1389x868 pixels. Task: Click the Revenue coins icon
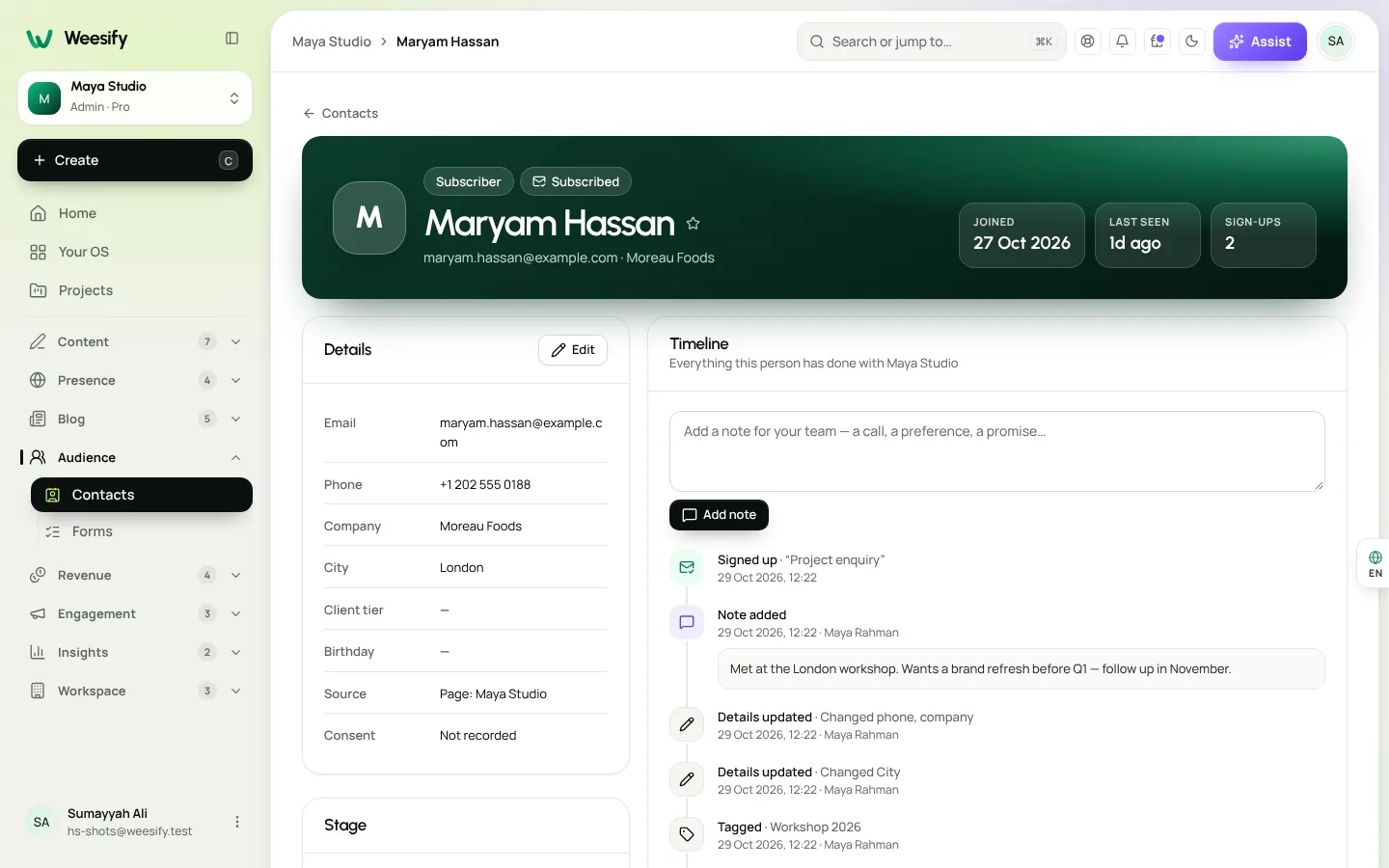38,575
